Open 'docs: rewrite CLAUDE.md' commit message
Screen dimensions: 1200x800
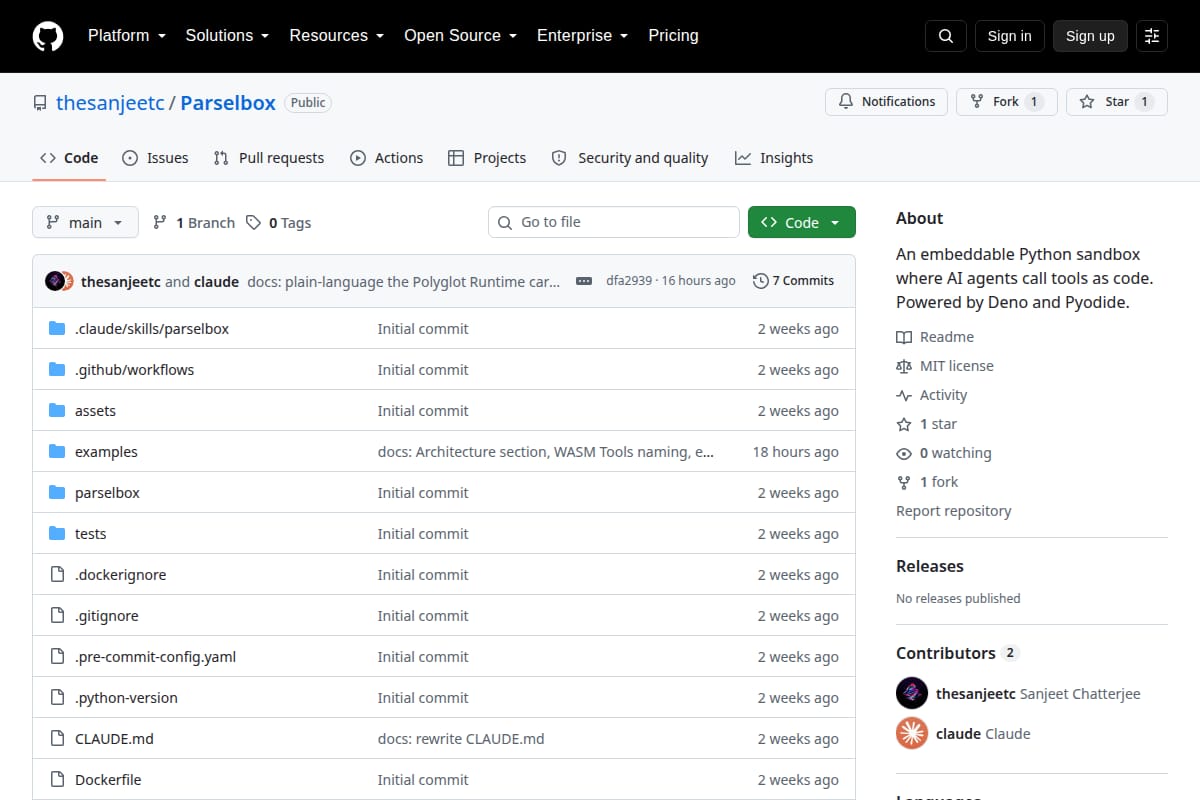(x=461, y=739)
